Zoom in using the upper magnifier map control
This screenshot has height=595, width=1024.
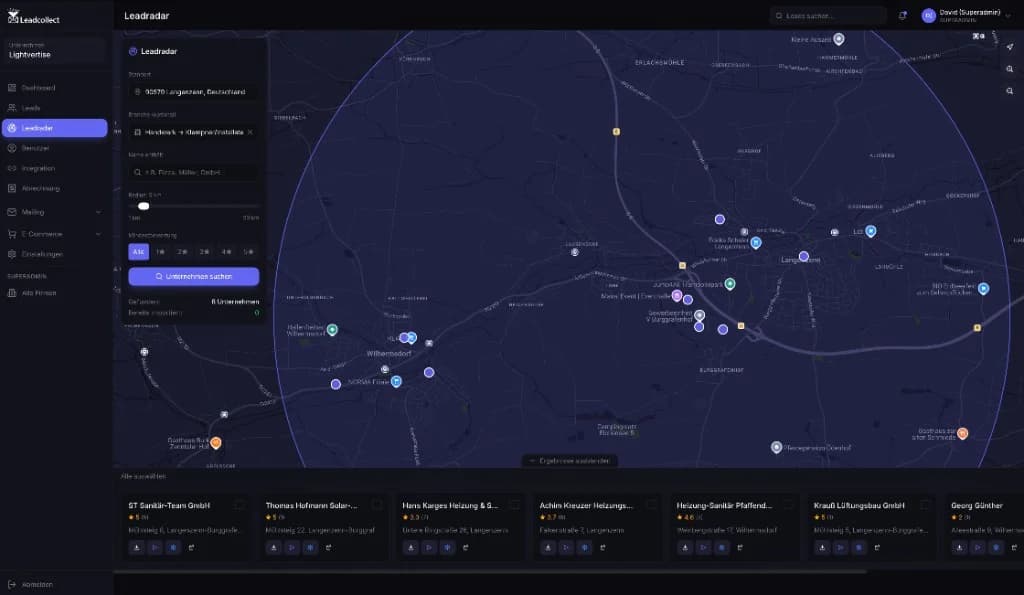(1010, 69)
